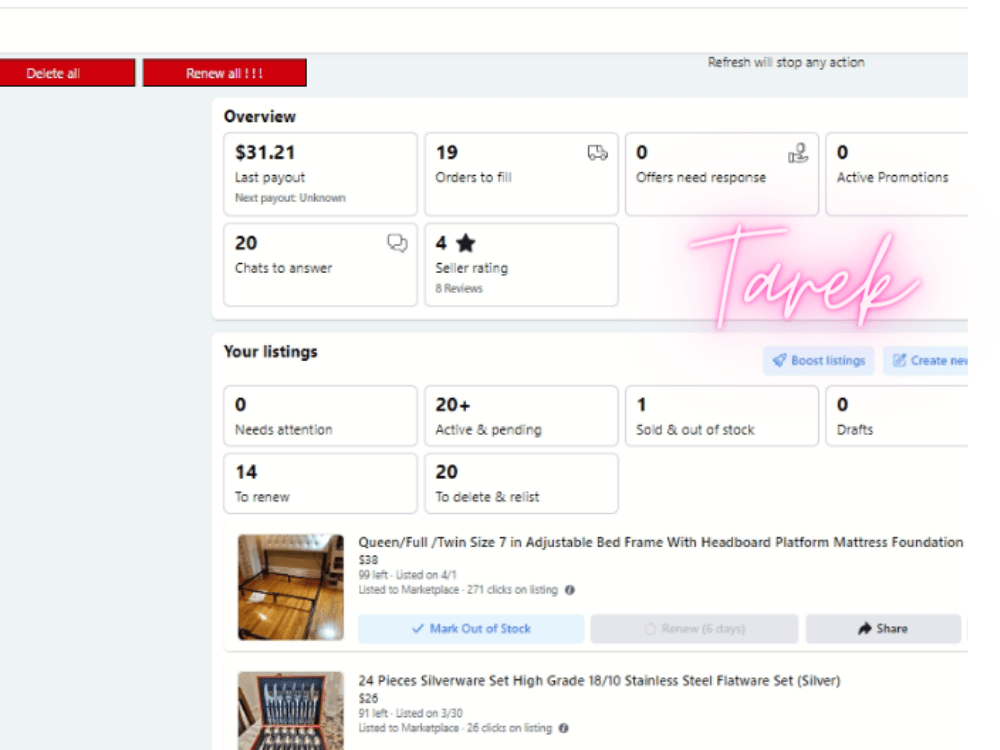The width and height of the screenshot is (1000, 750).
Task: Click Mark Out of Stock for bed frame
Action: [x=471, y=629]
